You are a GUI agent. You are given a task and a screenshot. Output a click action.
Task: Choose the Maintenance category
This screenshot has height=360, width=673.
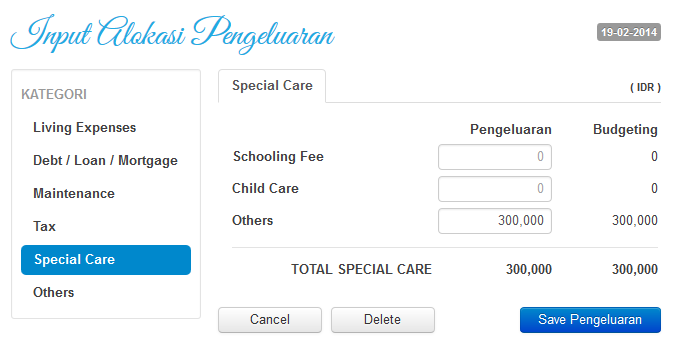coord(74,194)
